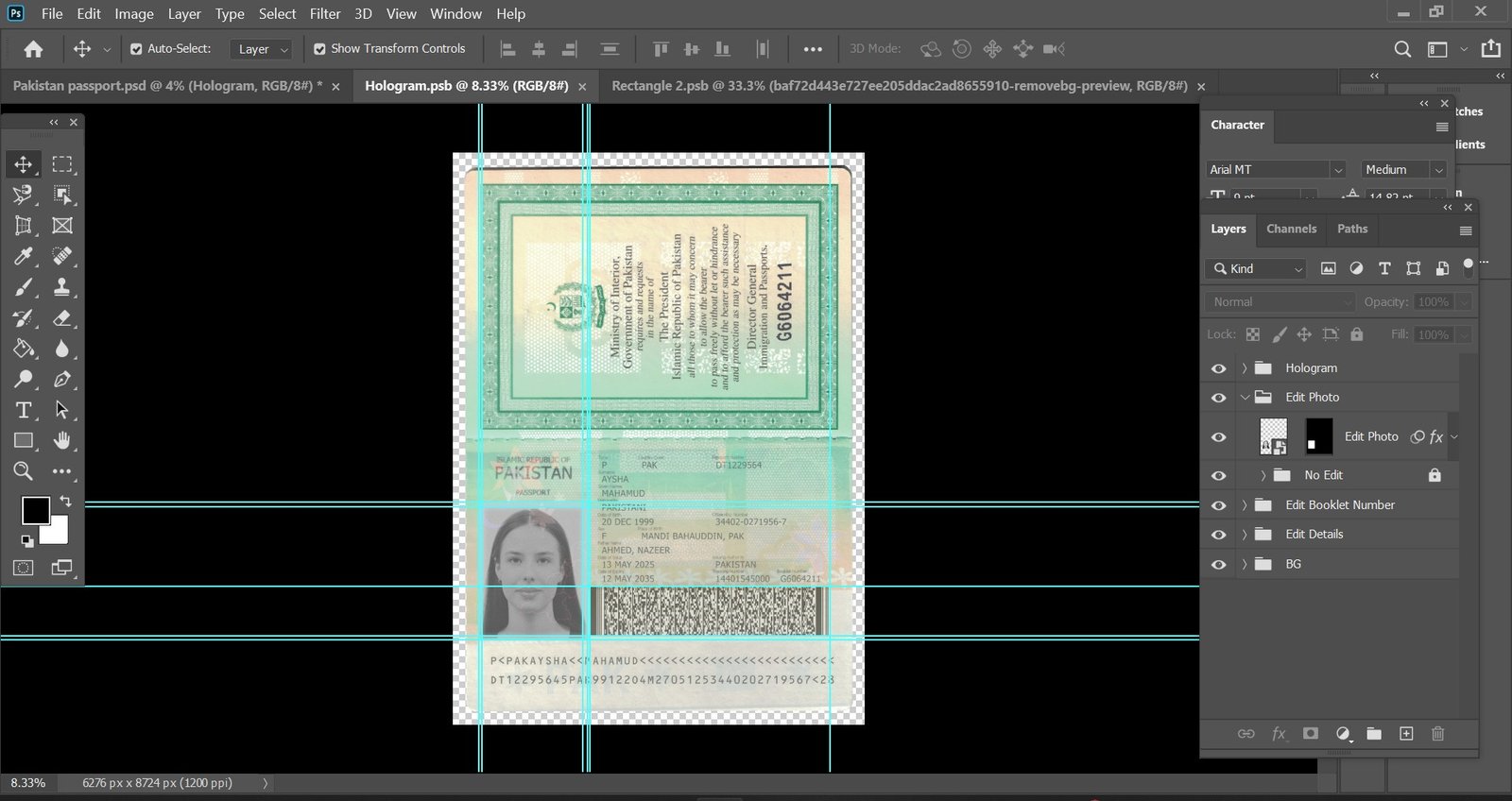Activate the Dodge tool
Viewport: 1512px width, 801px height.
[24, 380]
